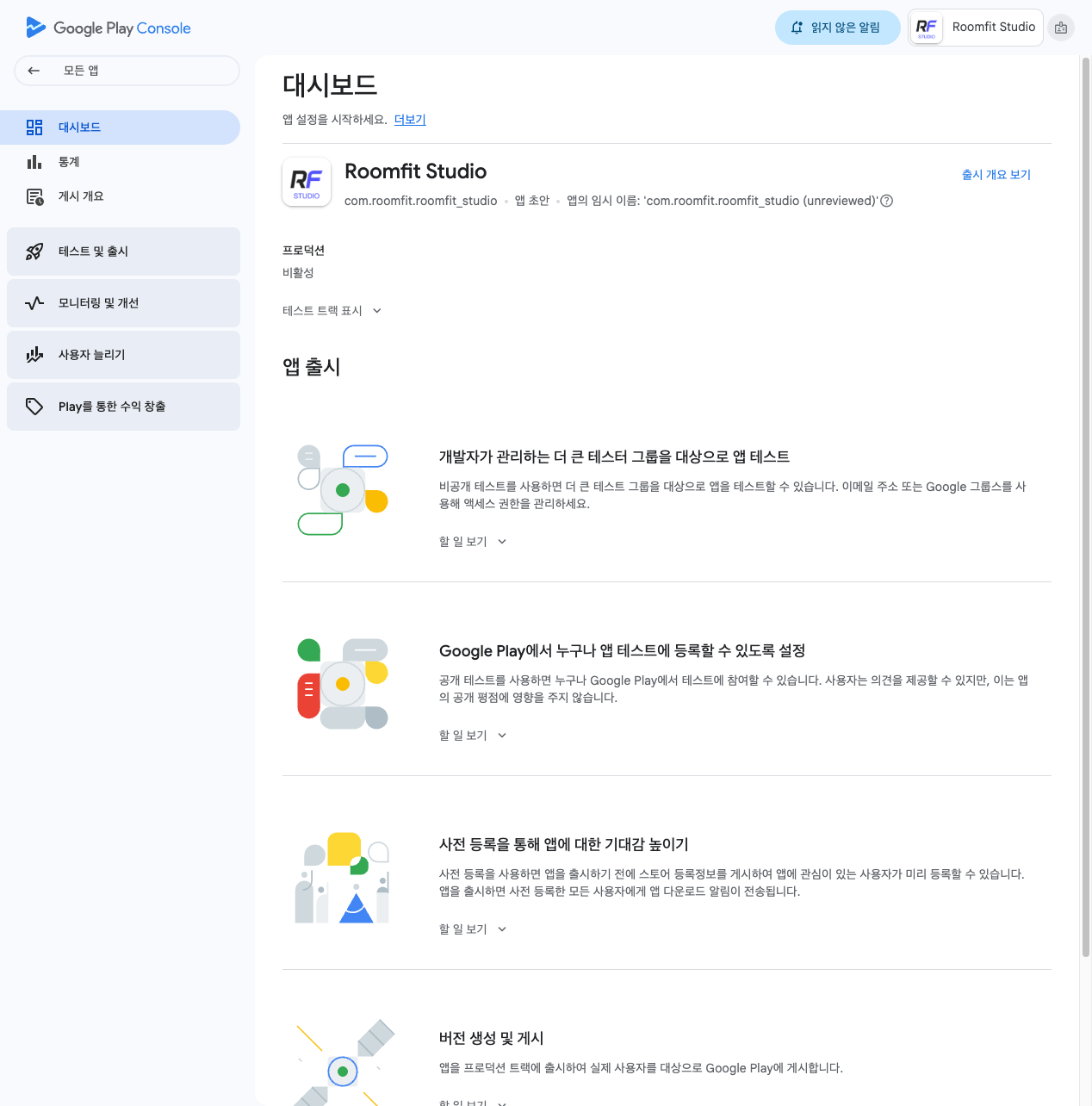This screenshot has height=1106, width=1092.
Task: Open the 읽지 않은 알림 notifications button
Action: [x=837, y=28]
